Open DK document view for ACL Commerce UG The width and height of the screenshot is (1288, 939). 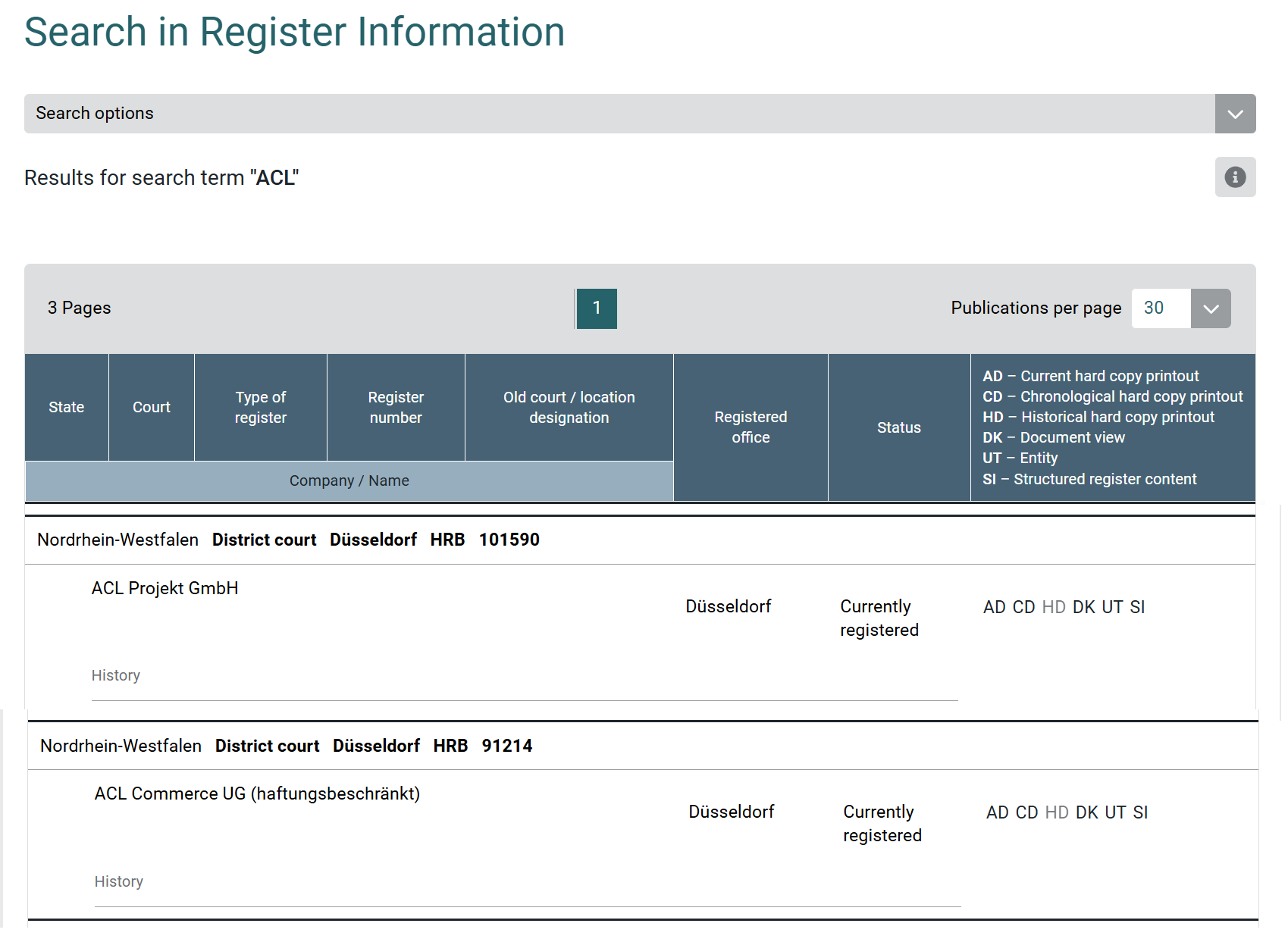(1086, 812)
